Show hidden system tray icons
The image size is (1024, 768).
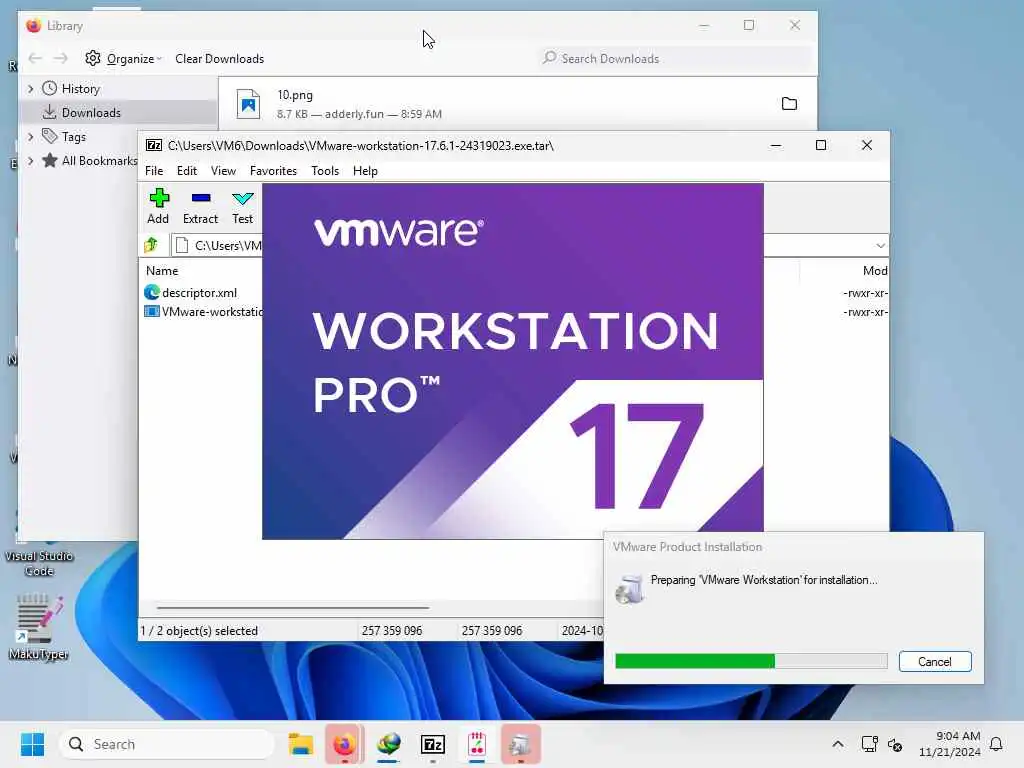click(838, 744)
